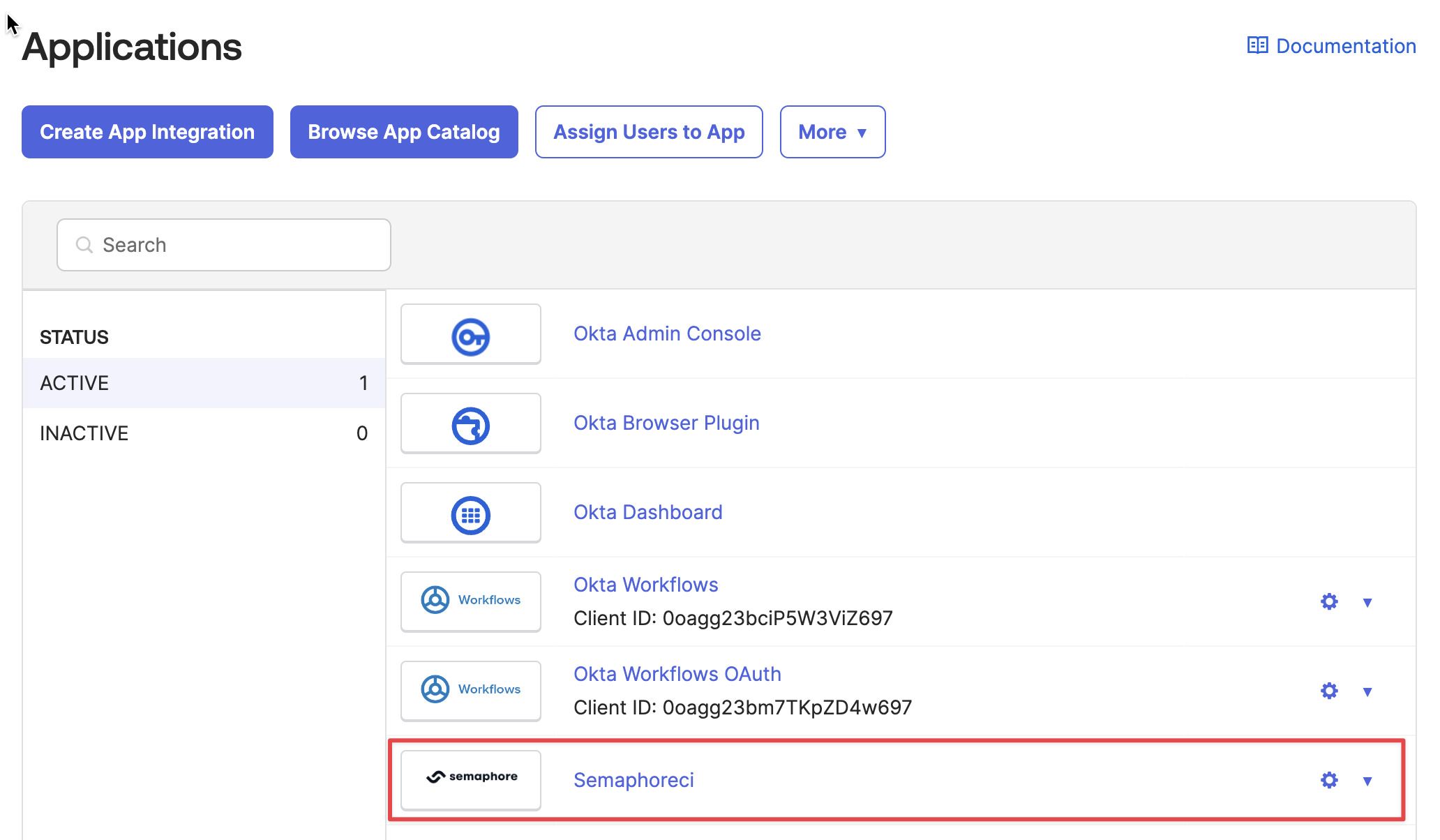Expand dropdown arrow for Semaphoreci row

[1367, 781]
